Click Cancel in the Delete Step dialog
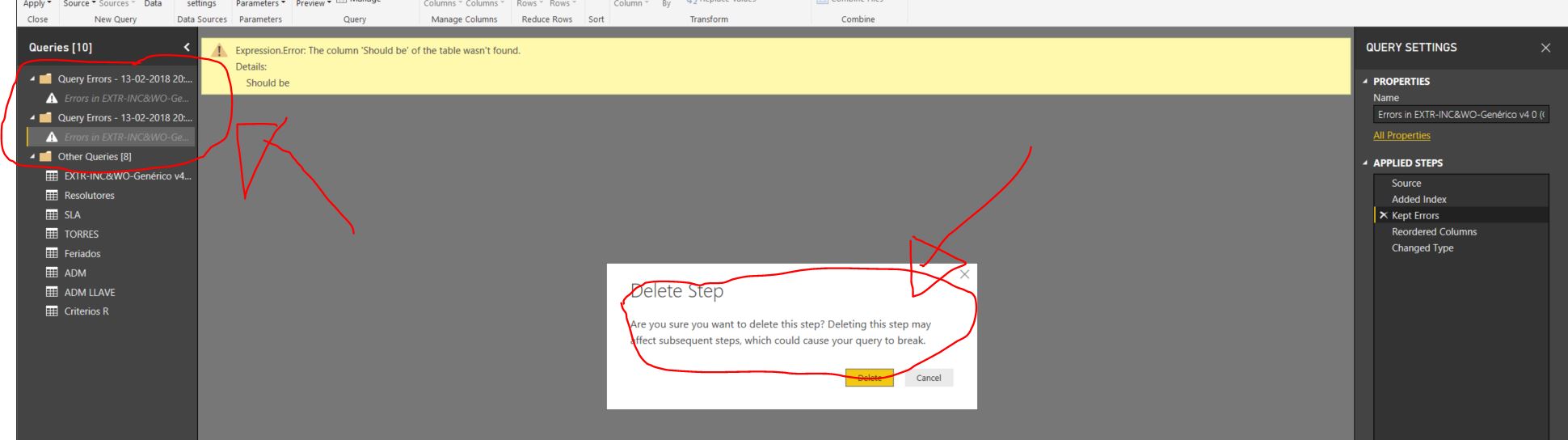Image resolution: width=1568 pixels, height=440 pixels. click(929, 378)
